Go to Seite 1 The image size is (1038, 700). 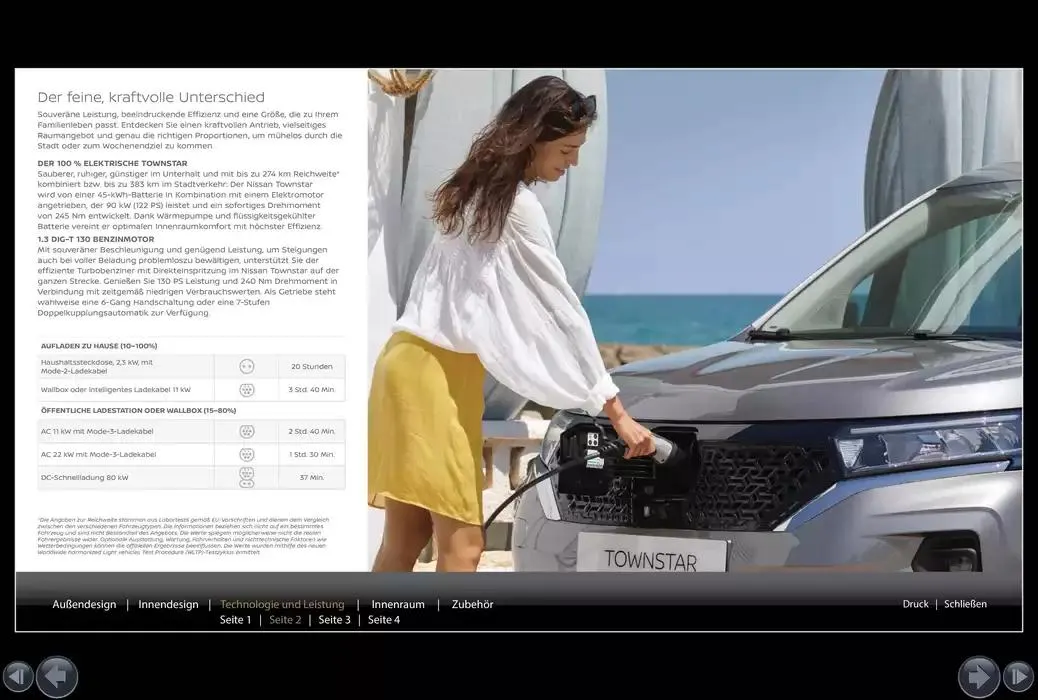coord(236,619)
